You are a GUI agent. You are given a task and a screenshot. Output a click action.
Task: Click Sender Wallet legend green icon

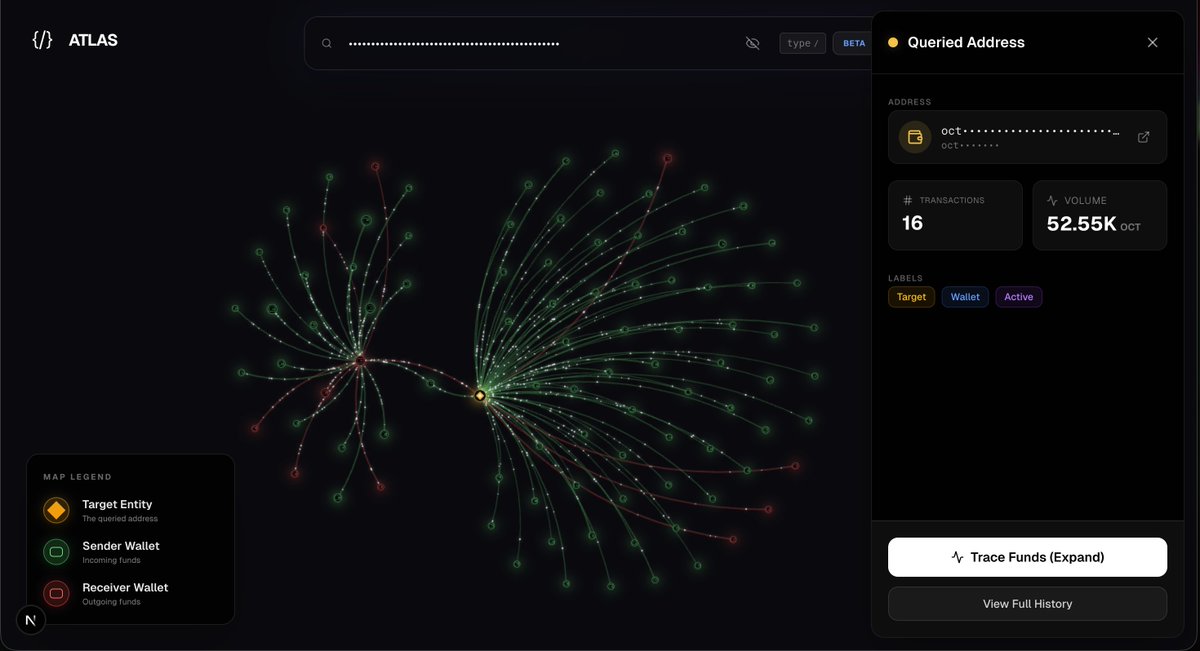(x=56, y=552)
